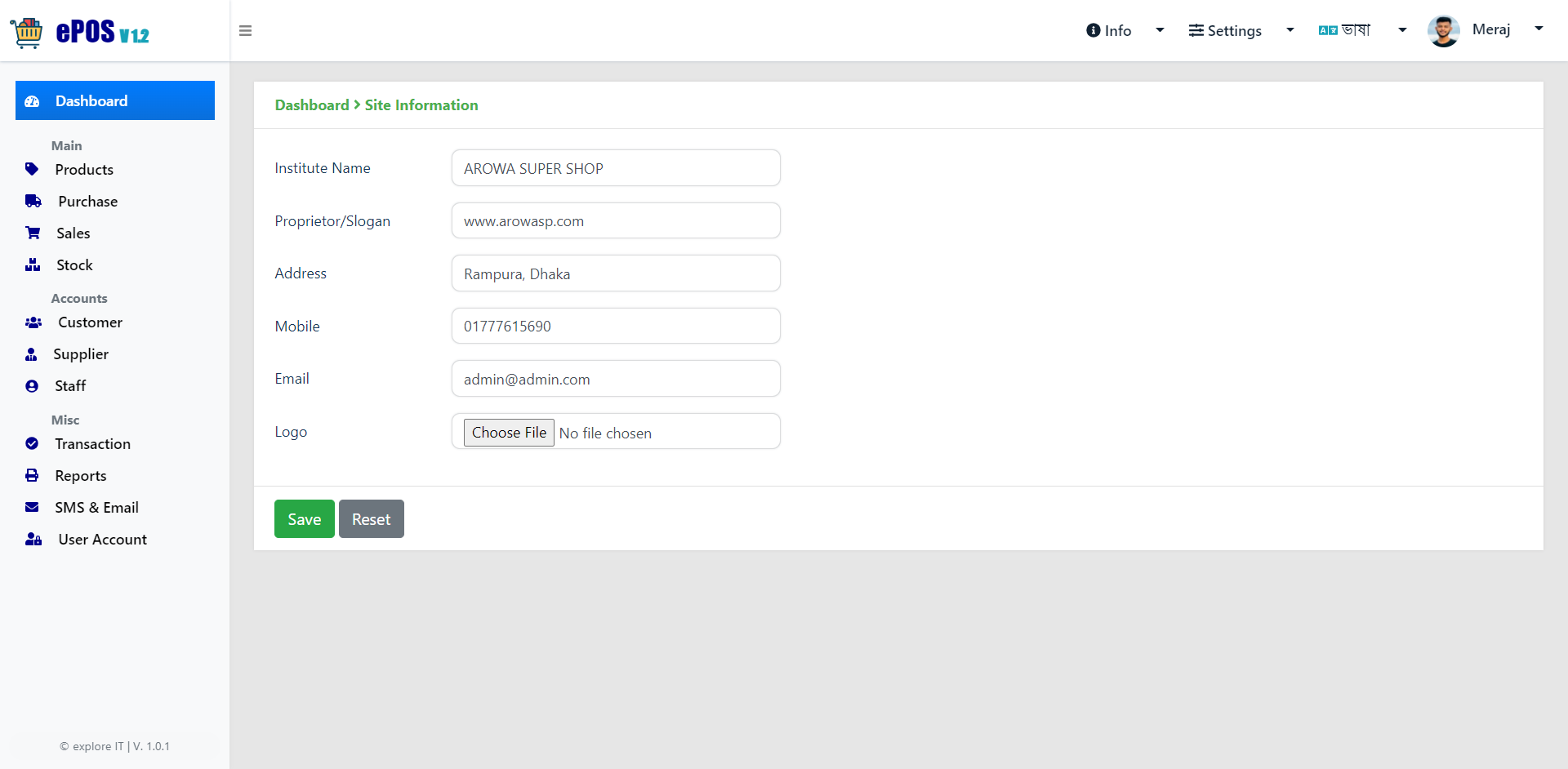Click the Reset button
The image size is (1568, 769).
[x=372, y=519]
